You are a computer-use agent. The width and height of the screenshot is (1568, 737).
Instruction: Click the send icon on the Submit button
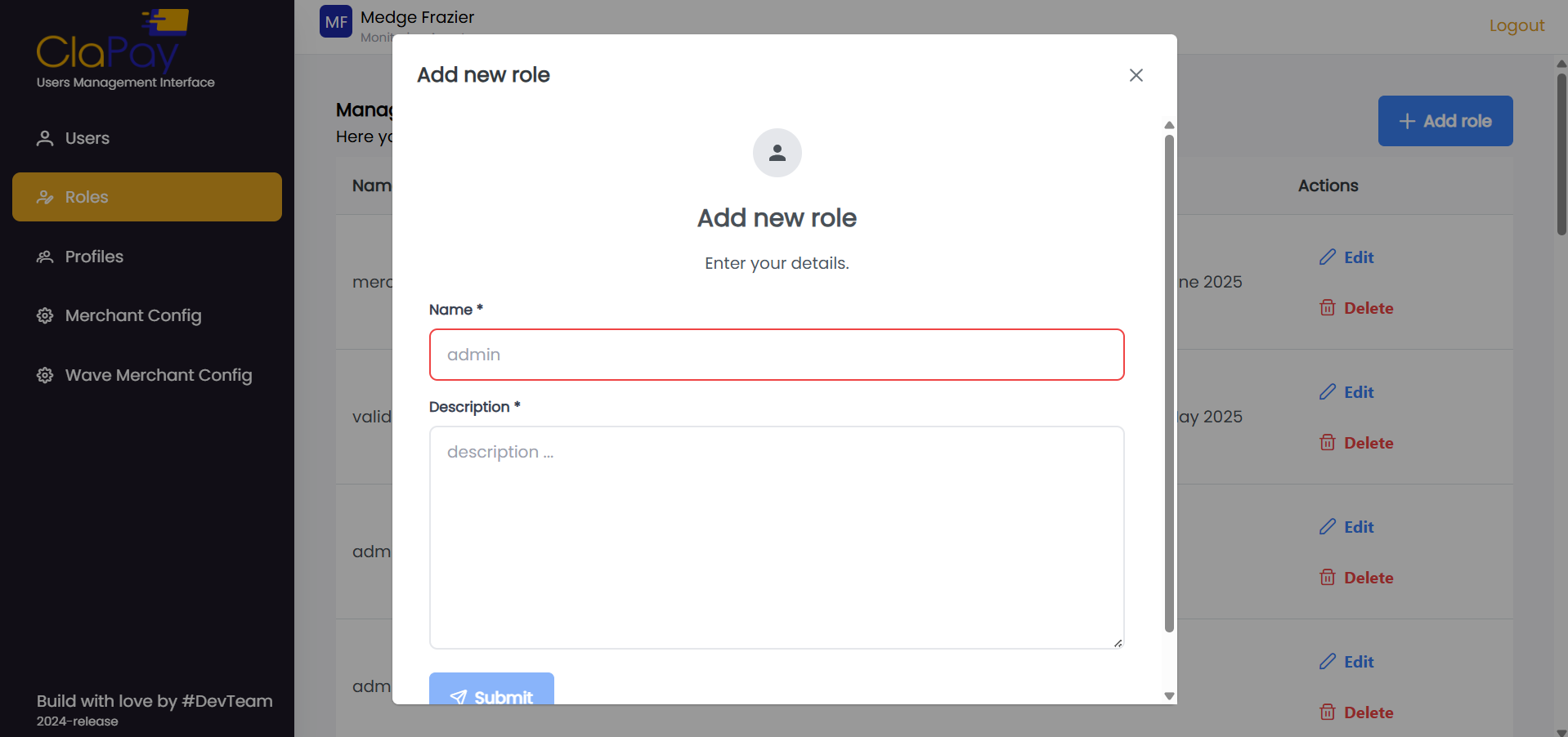tap(460, 697)
